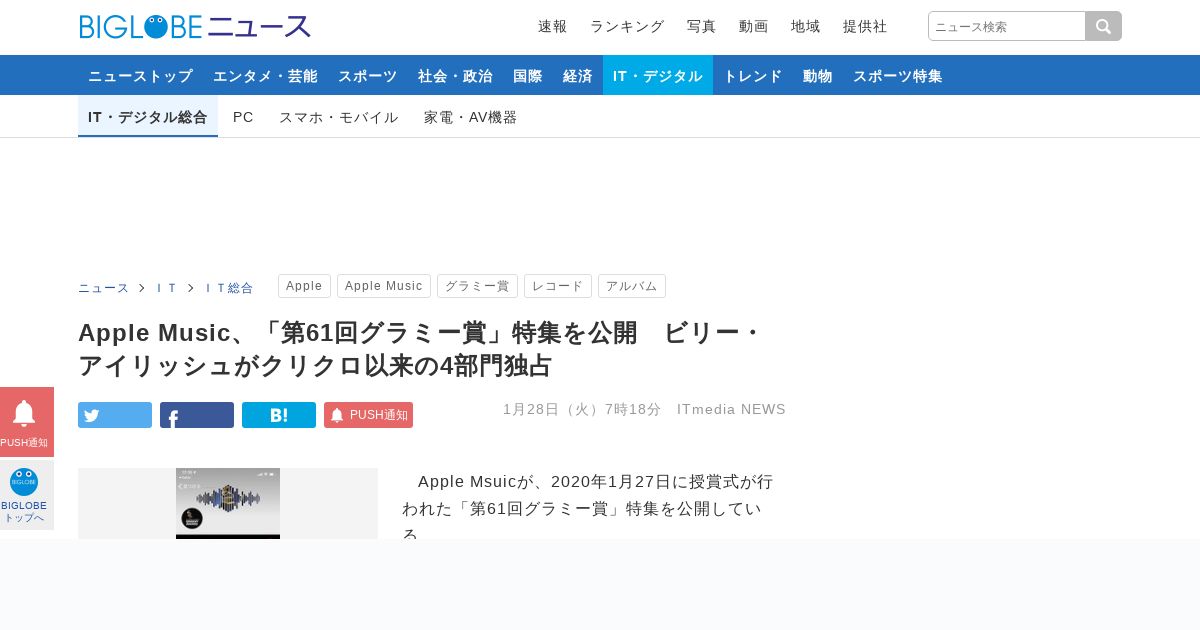Click the article headline about Apple Music
Image resolution: width=1200 pixels, height=630 pixels.
pos(420,349)
